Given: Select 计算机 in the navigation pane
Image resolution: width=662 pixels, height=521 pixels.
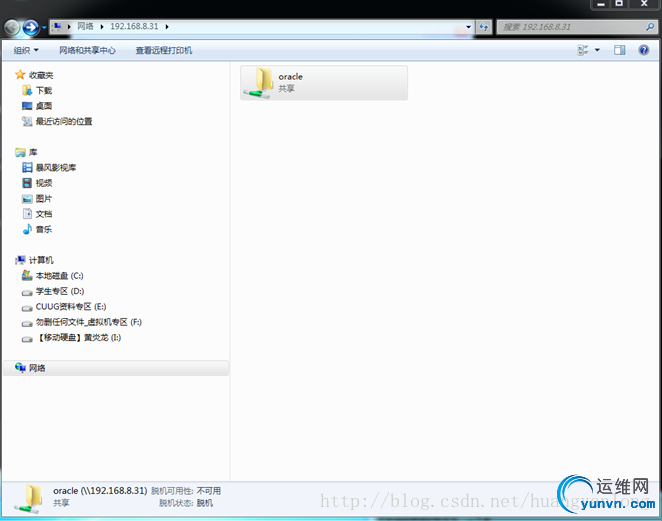Looking at the screenshot, I should pos(41,260).
